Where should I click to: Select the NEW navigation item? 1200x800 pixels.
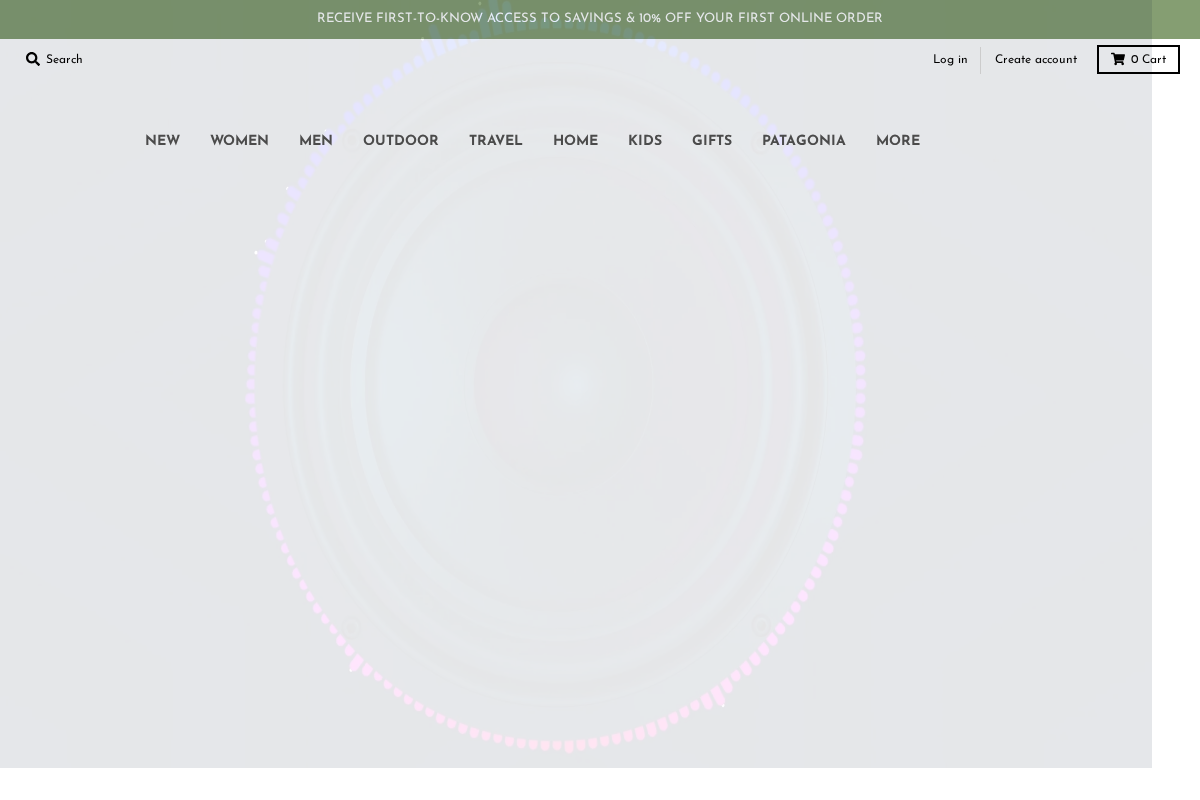click(x=162, y=141)
